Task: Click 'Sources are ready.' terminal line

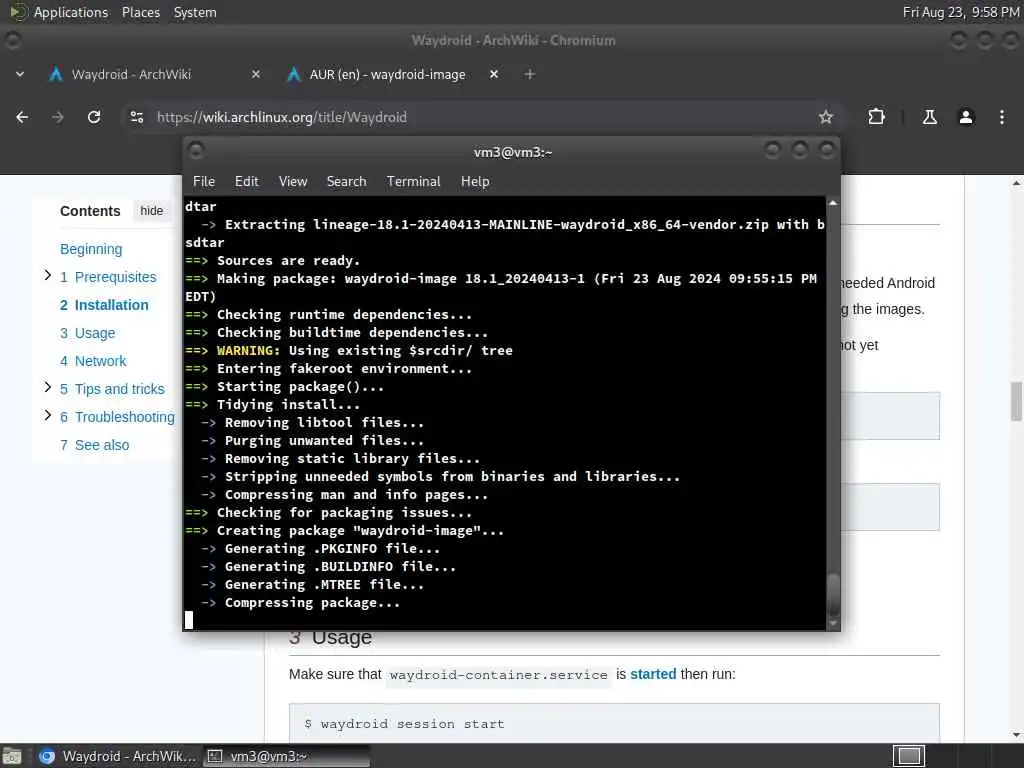Action: tap(288, 261)
